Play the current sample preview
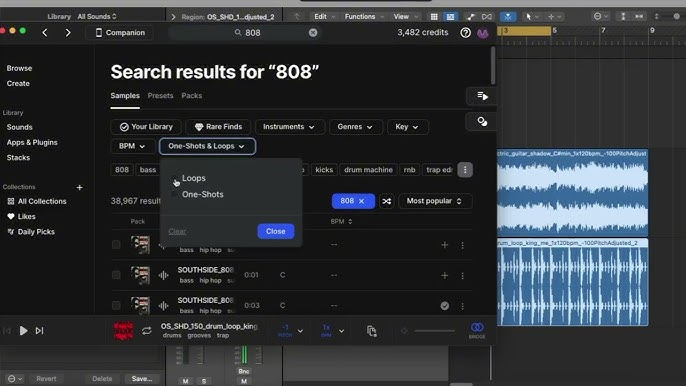 [24, 331]
